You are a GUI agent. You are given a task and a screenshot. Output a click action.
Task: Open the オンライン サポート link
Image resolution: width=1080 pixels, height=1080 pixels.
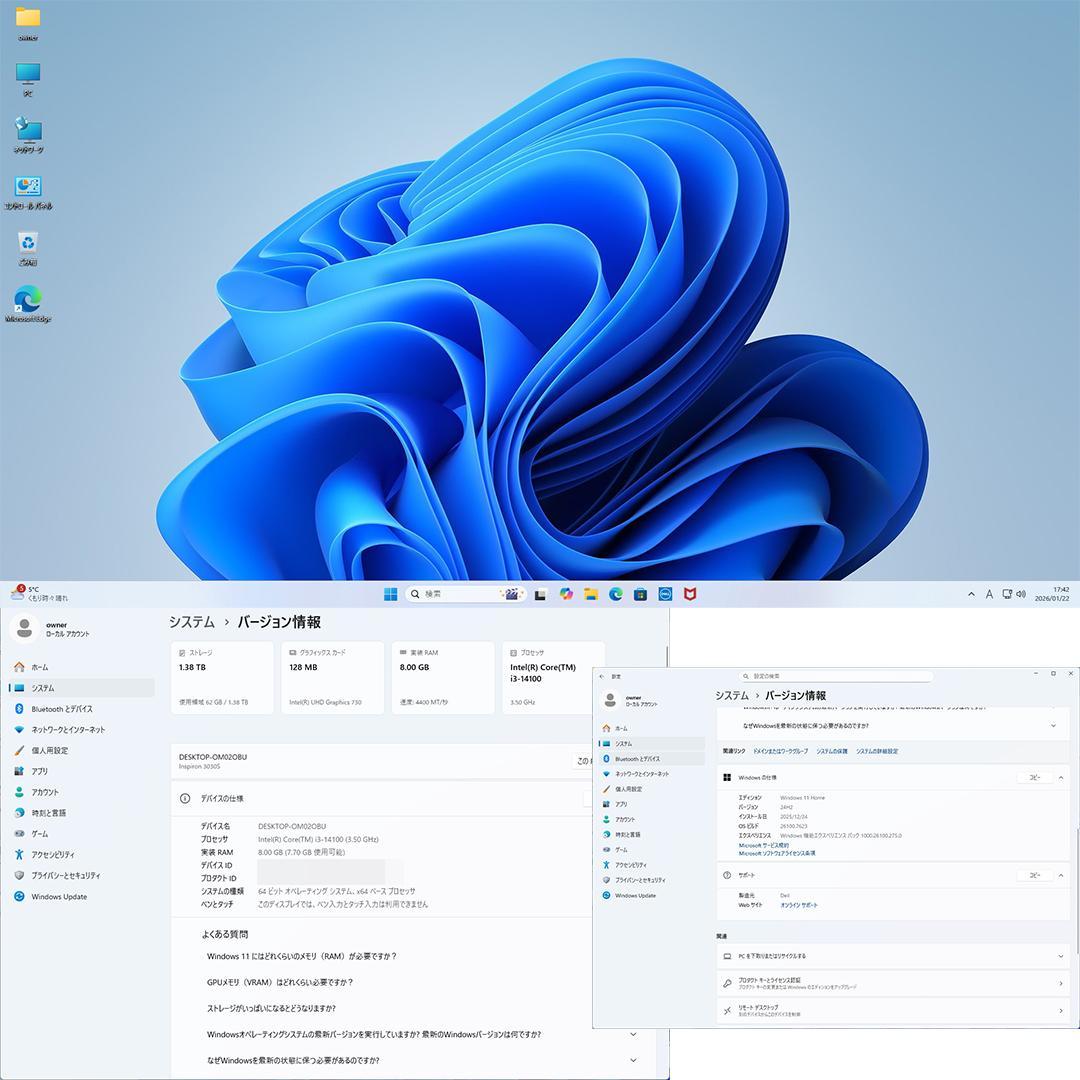[798, 905]
